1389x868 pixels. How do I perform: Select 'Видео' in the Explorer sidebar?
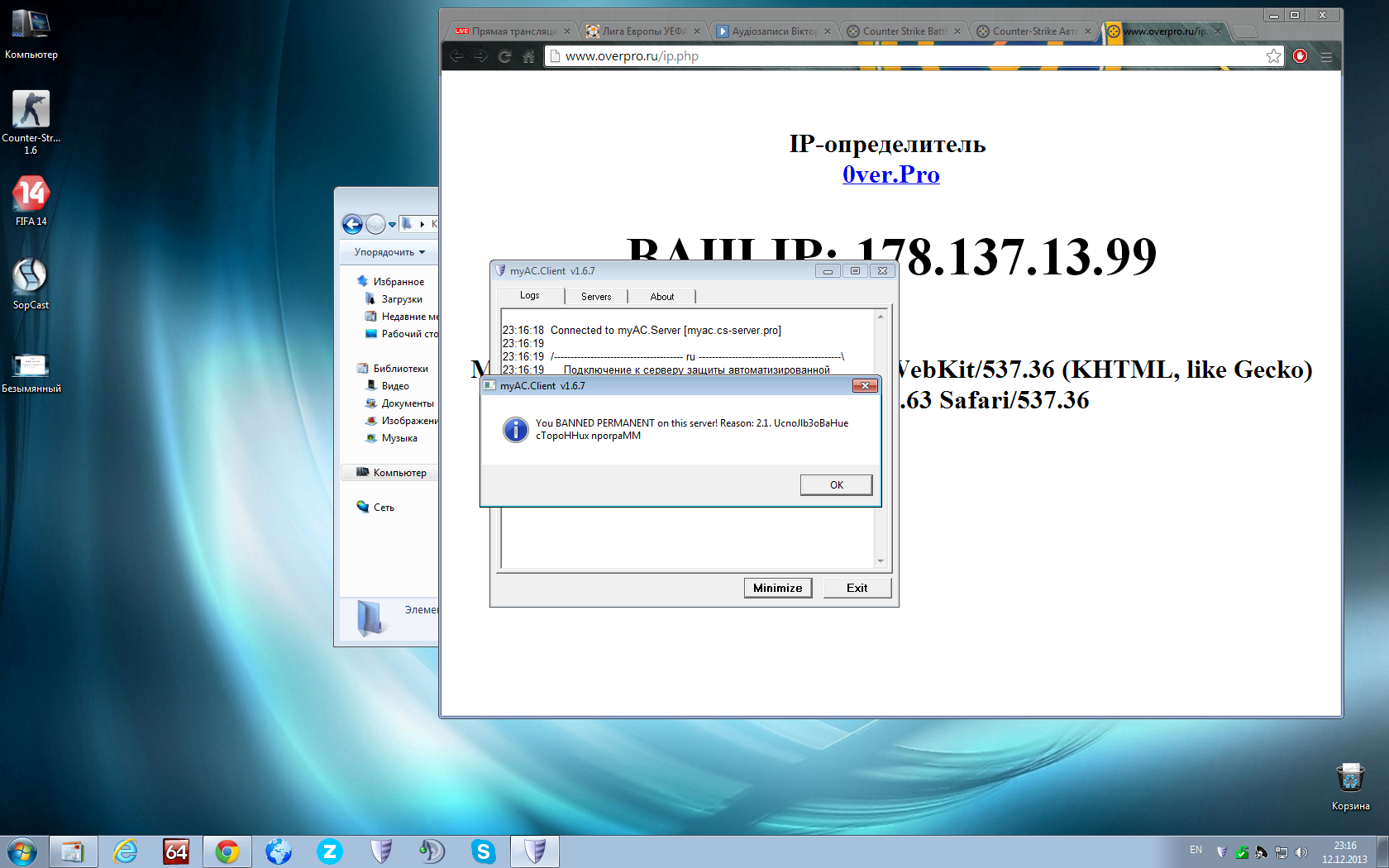[395, 386]
